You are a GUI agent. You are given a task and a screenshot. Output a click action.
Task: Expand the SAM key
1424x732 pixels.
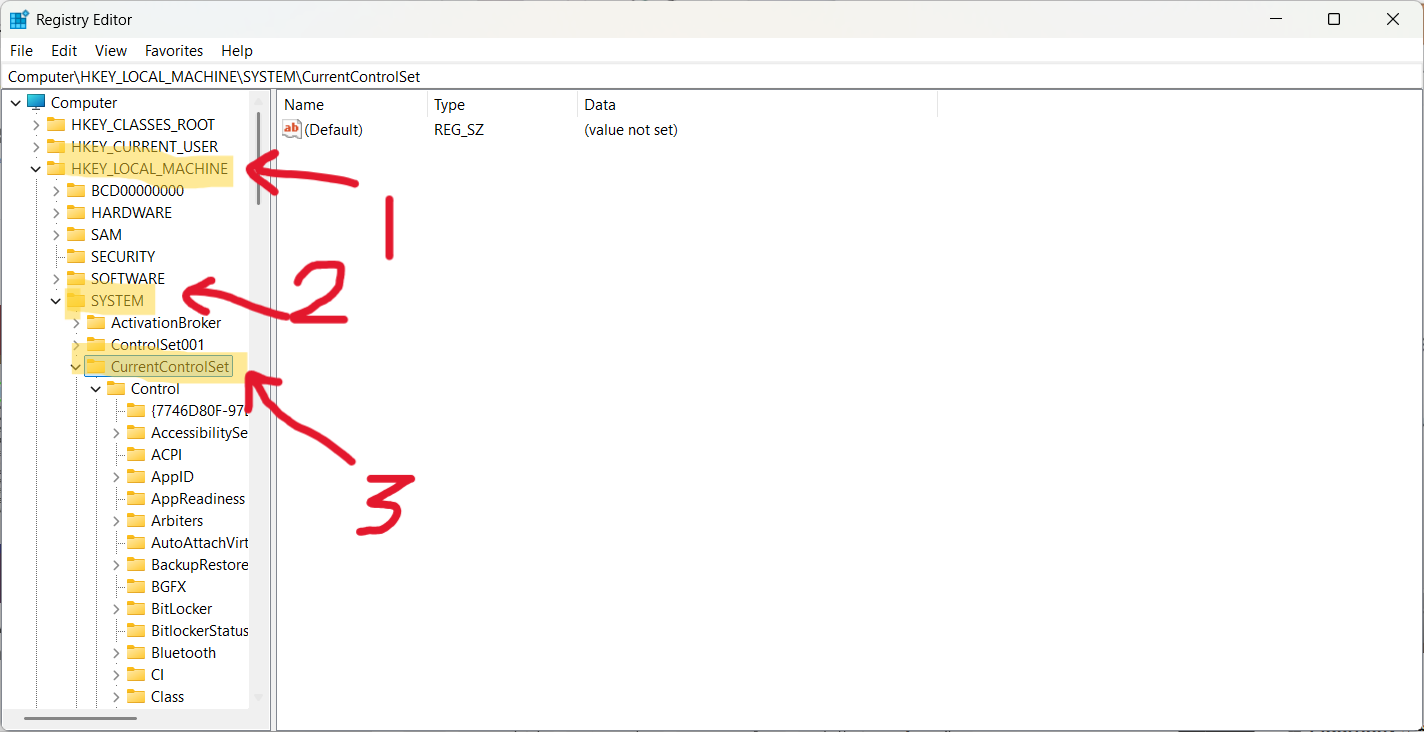point(56,234)
